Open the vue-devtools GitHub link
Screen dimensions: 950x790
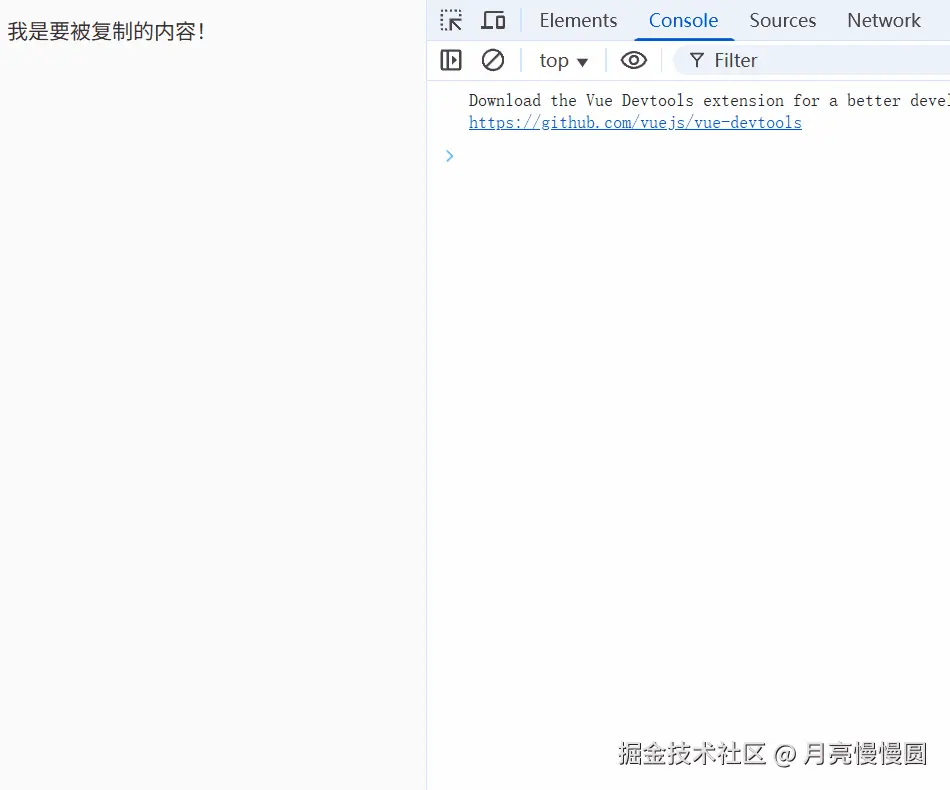click(x=634, y=122)
